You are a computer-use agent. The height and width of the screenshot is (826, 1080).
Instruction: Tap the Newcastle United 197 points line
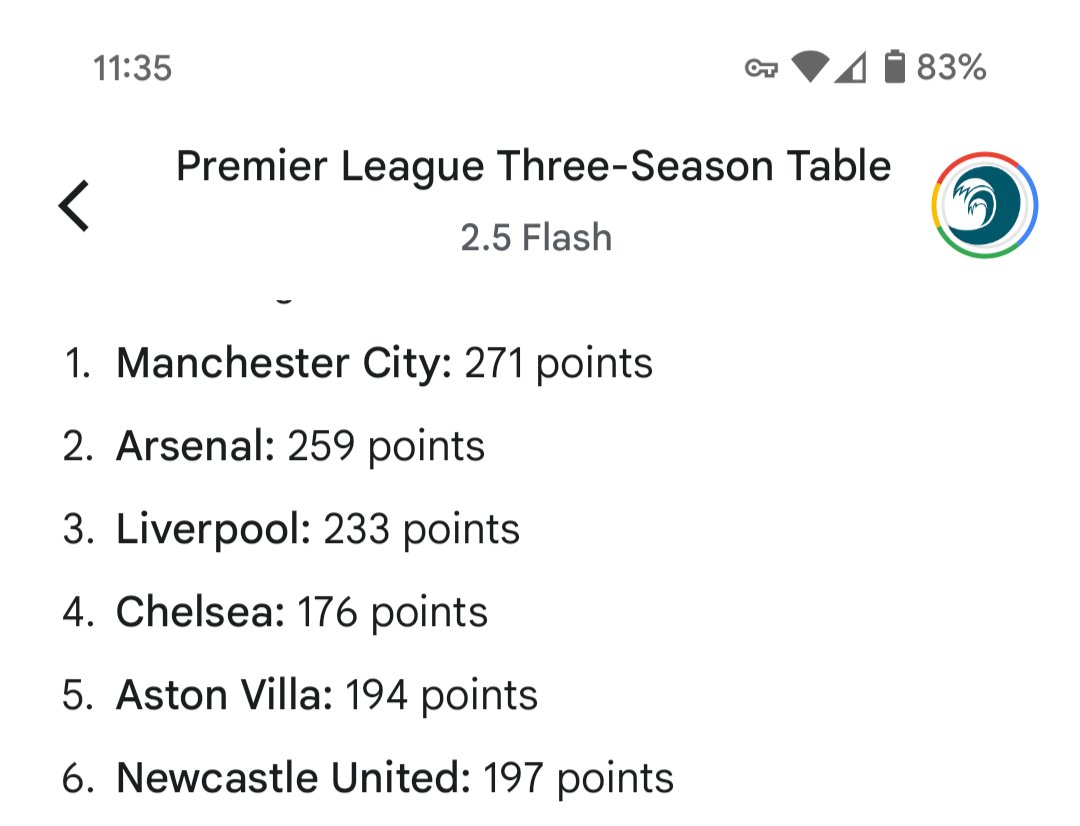point(368,778)
